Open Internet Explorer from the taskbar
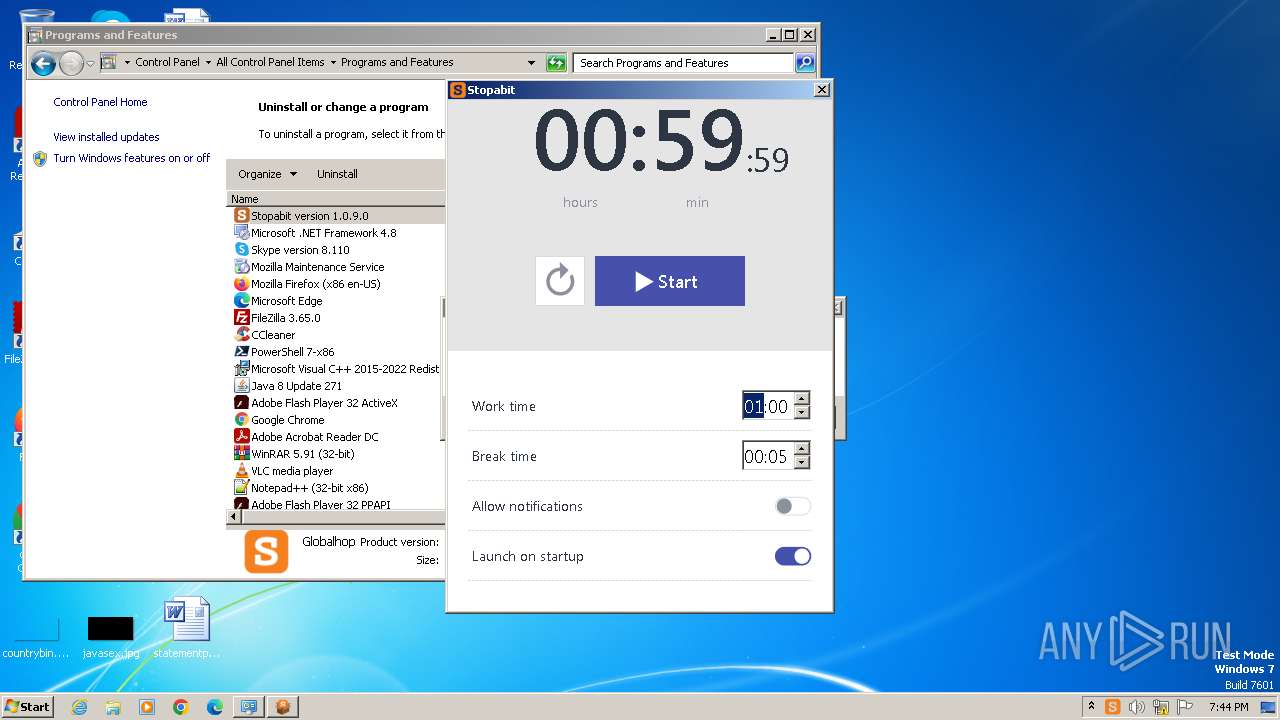 (79, 707)
